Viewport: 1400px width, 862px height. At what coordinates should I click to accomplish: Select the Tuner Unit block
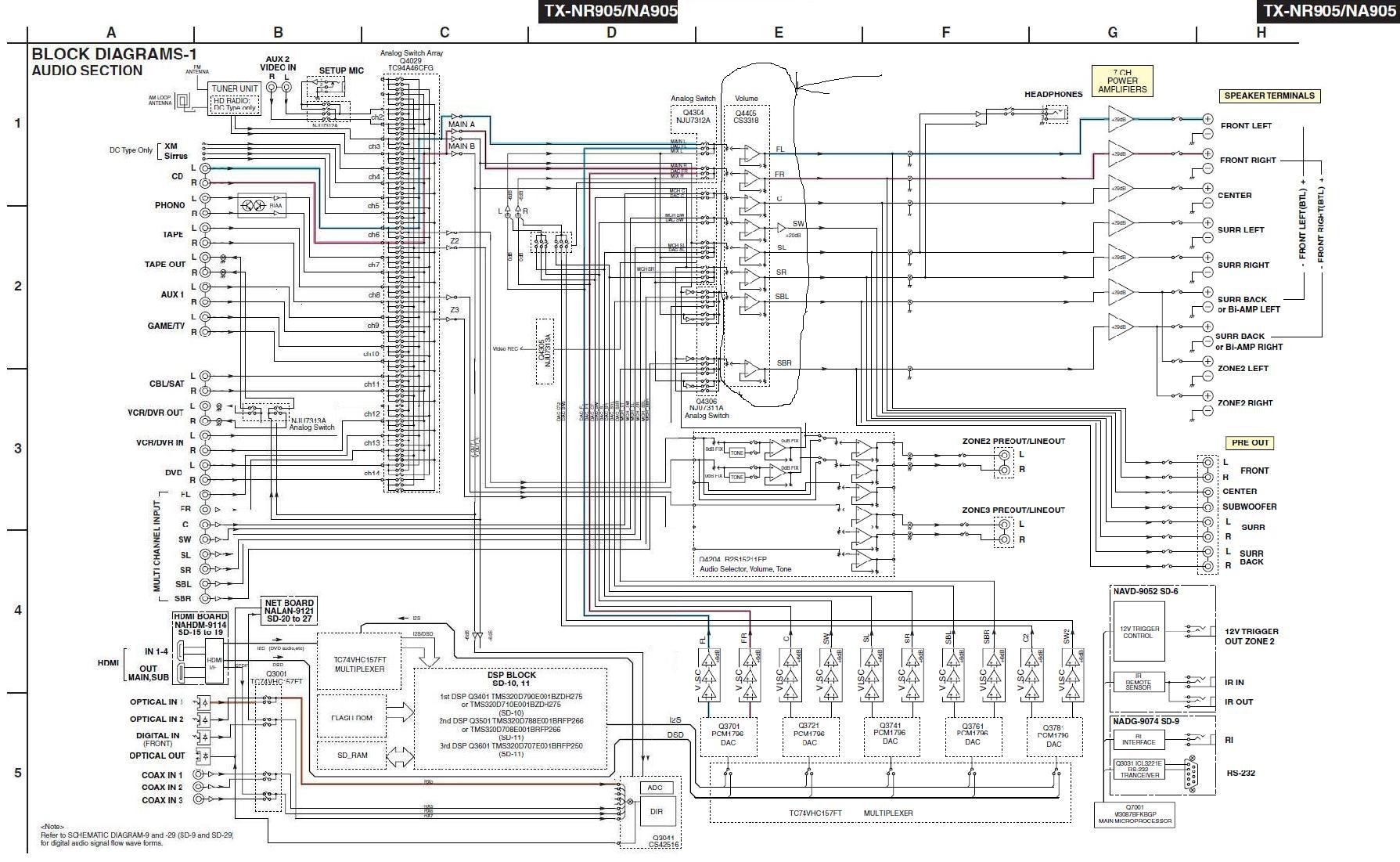coord(235,99)
